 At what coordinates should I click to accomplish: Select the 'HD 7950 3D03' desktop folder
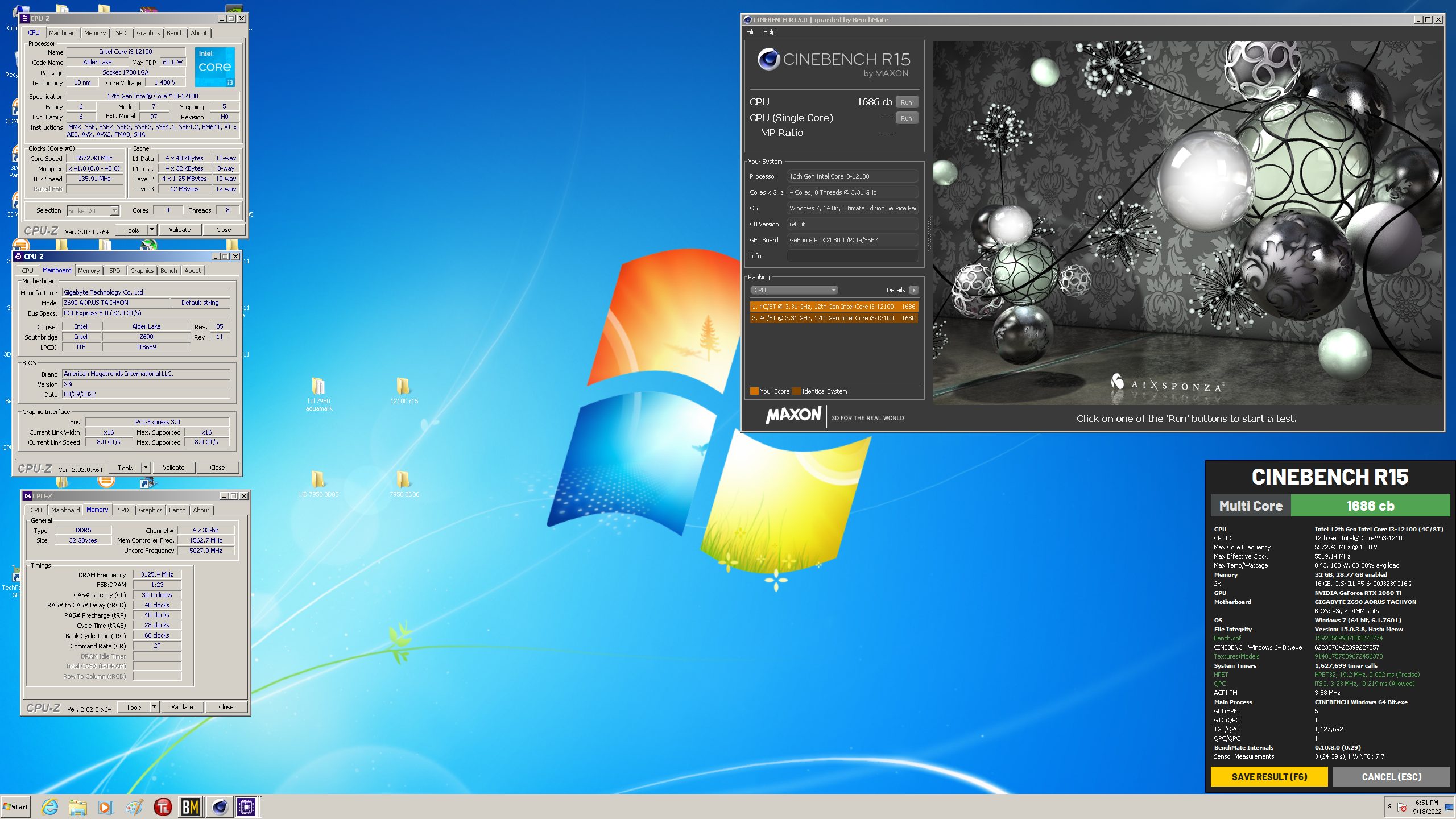318,483
